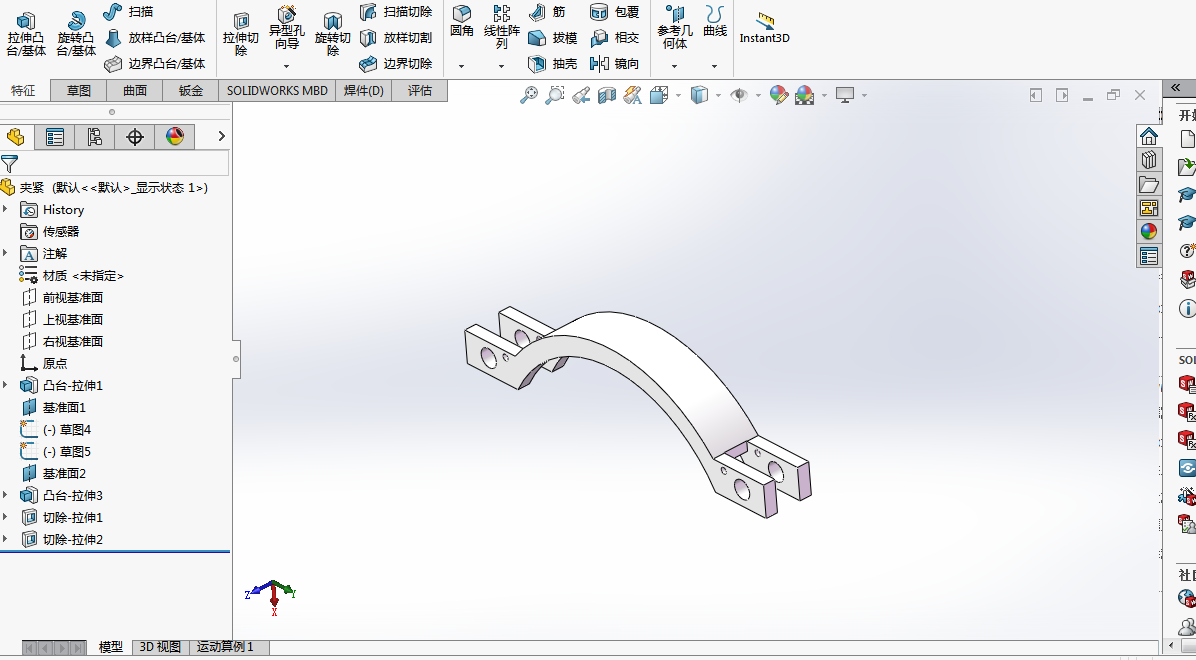Switch to the 草图 sketch tab
Image resolution: width=1196 pixels, height=660 pixels.
tap(79, 91)
